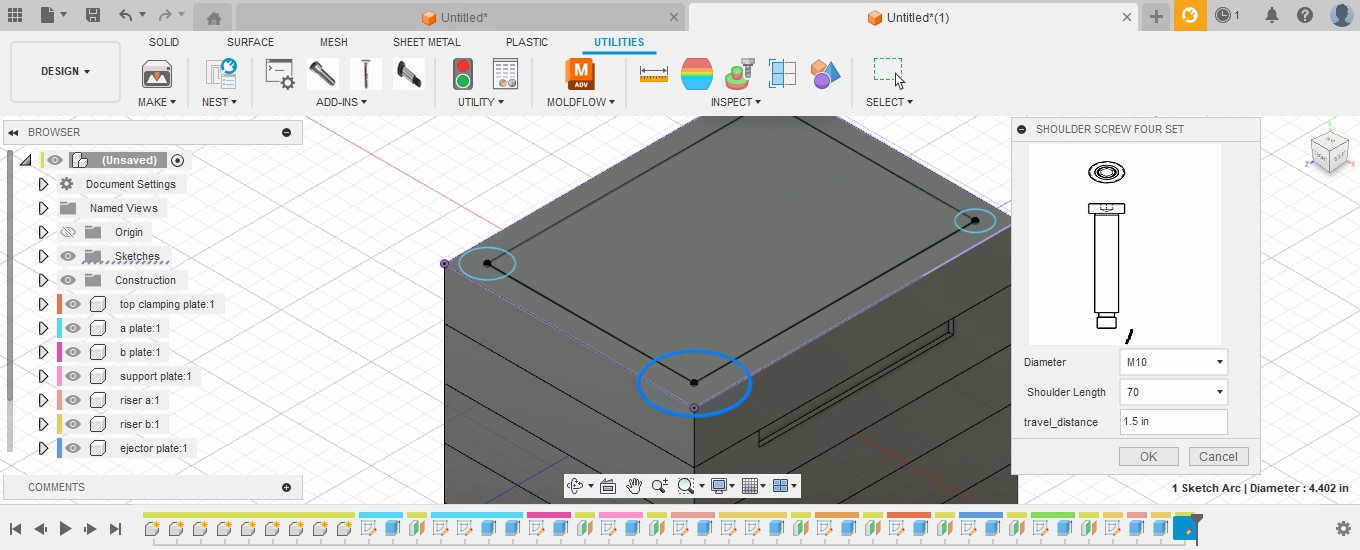Expand the riser b:1 node
The height and width of the screenshot is (550, 1360).
[43, 424]
